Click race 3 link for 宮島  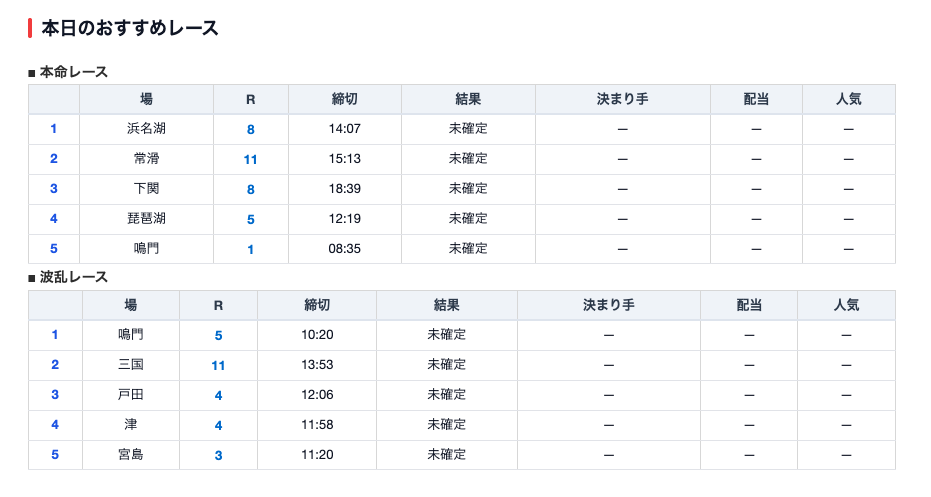[x=218, y=455]
